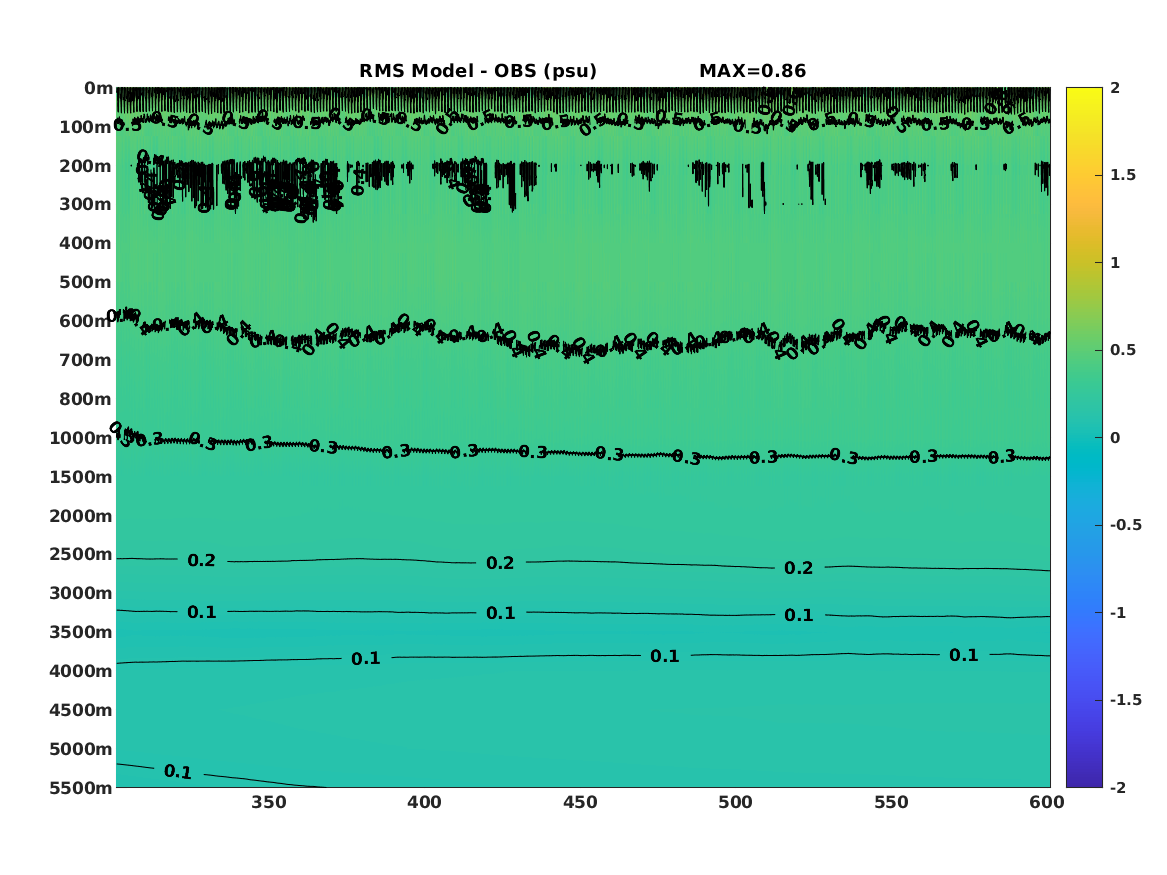This screenshot has width=1167, height=875.
Task: Click the dark purple bottom of the colorbar
Action: [1084, 781]
